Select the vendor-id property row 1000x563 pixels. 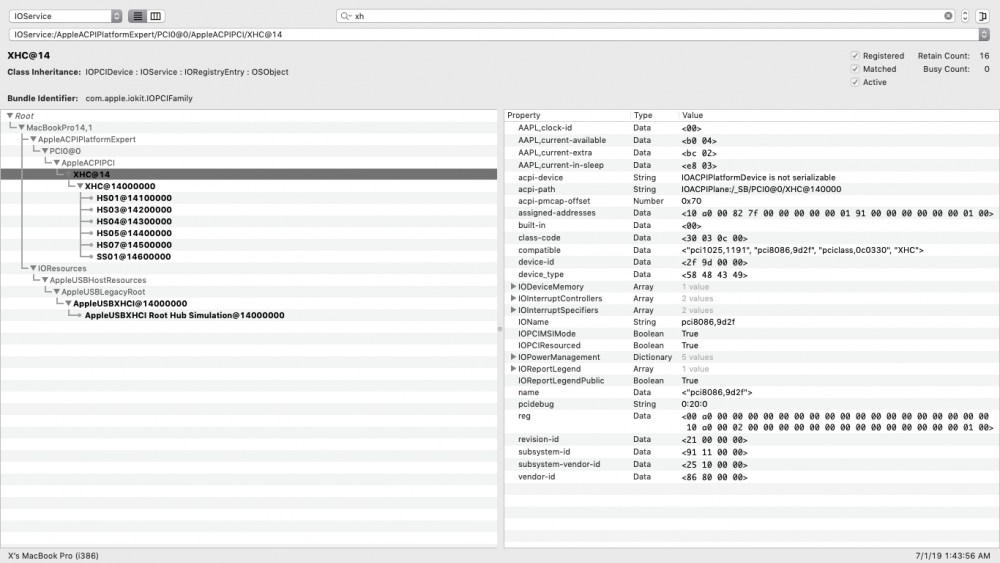tap(751, 477)
